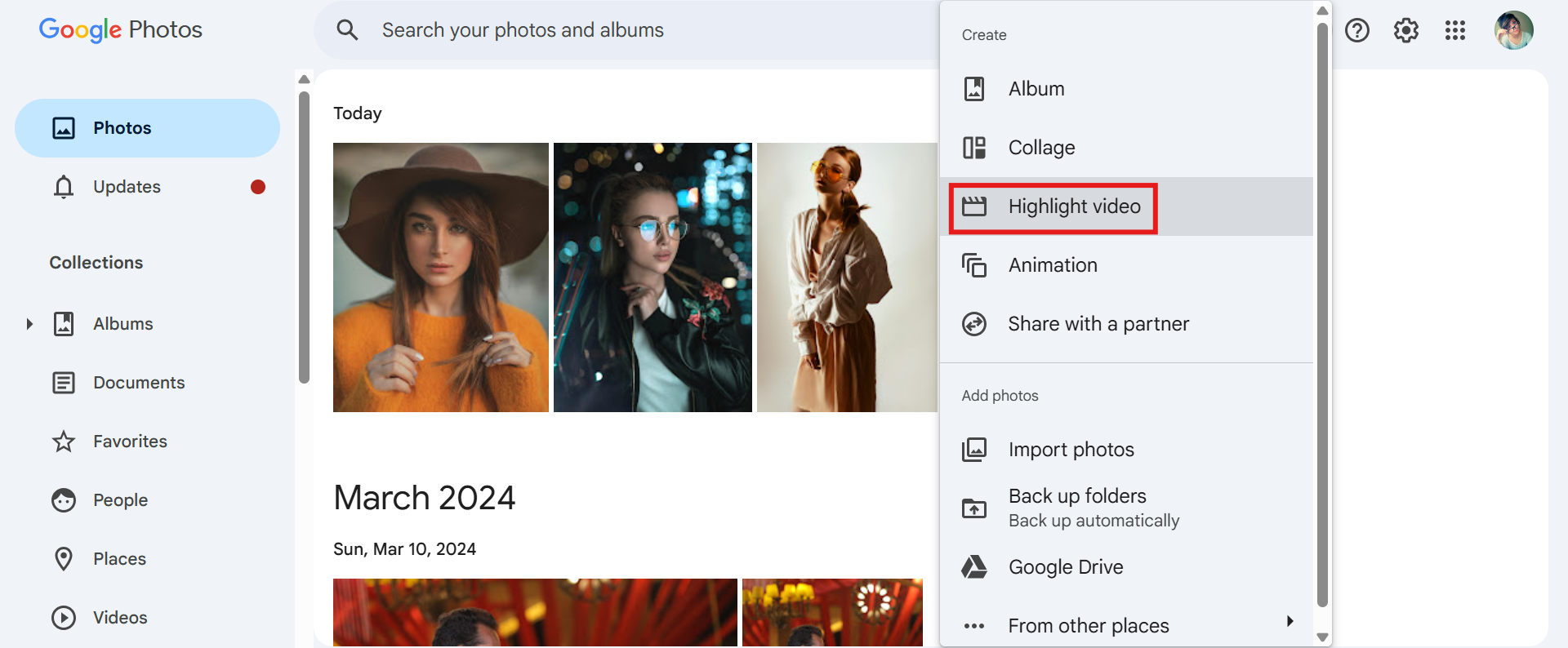Screen dimensions: 1568x648
Task: Open the Help question mark icon
Action: [x=1356, y=31]
